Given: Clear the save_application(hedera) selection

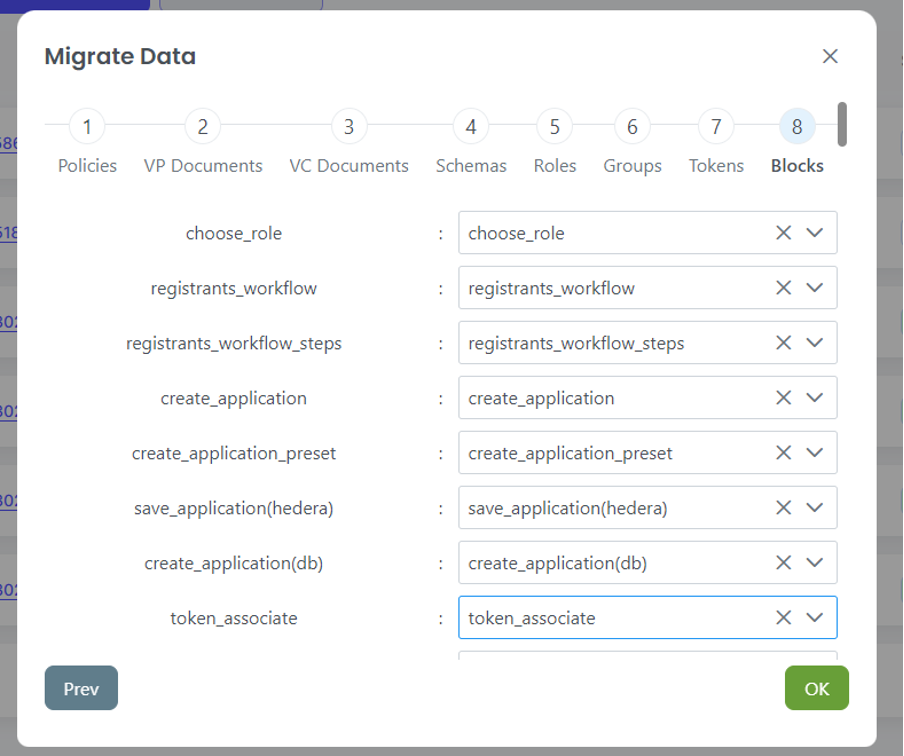Looking at the screenshot, I should tap(783, 508).
